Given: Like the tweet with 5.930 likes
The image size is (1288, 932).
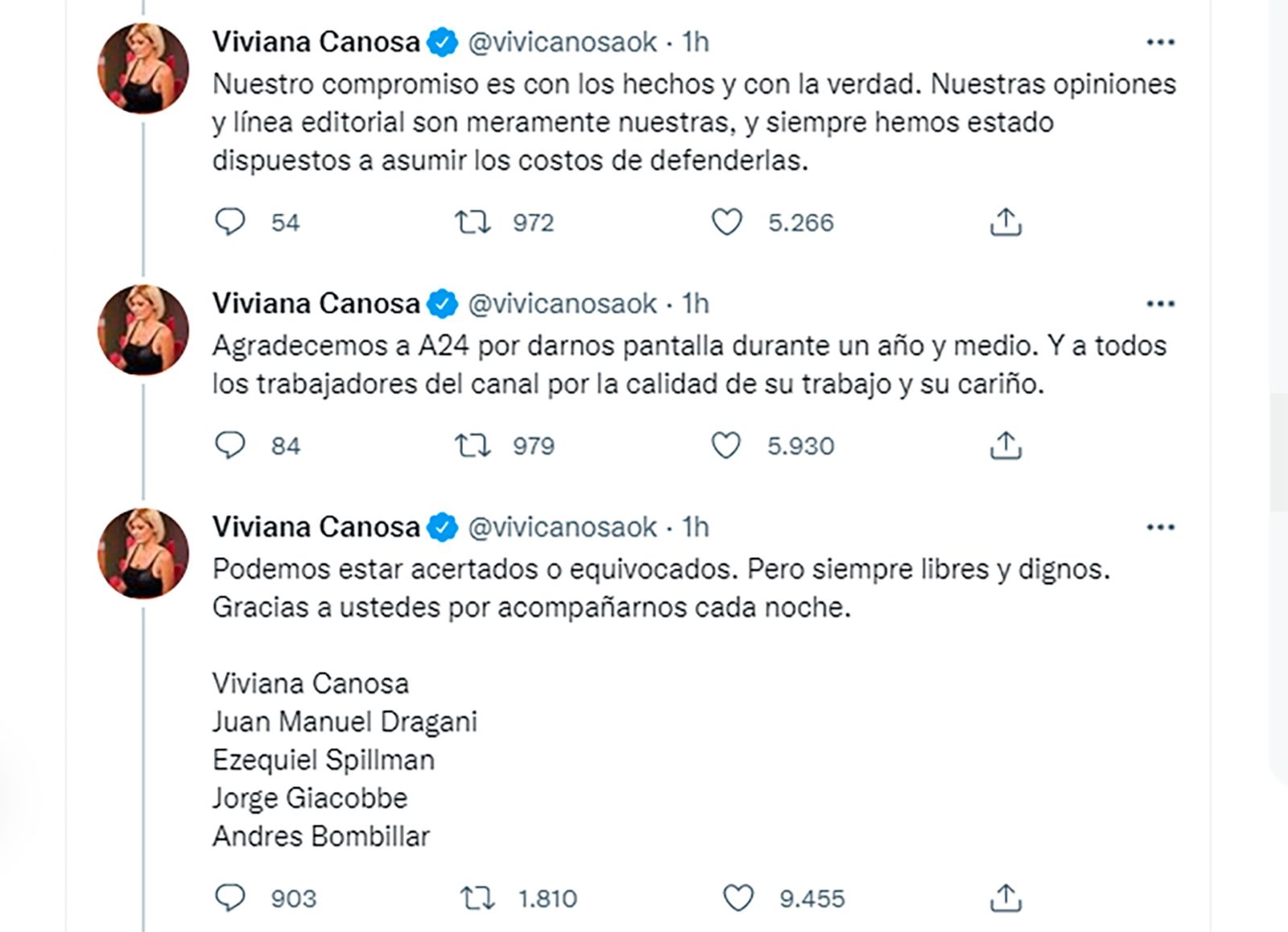Looking at the screenshot, I should (726, 445).
